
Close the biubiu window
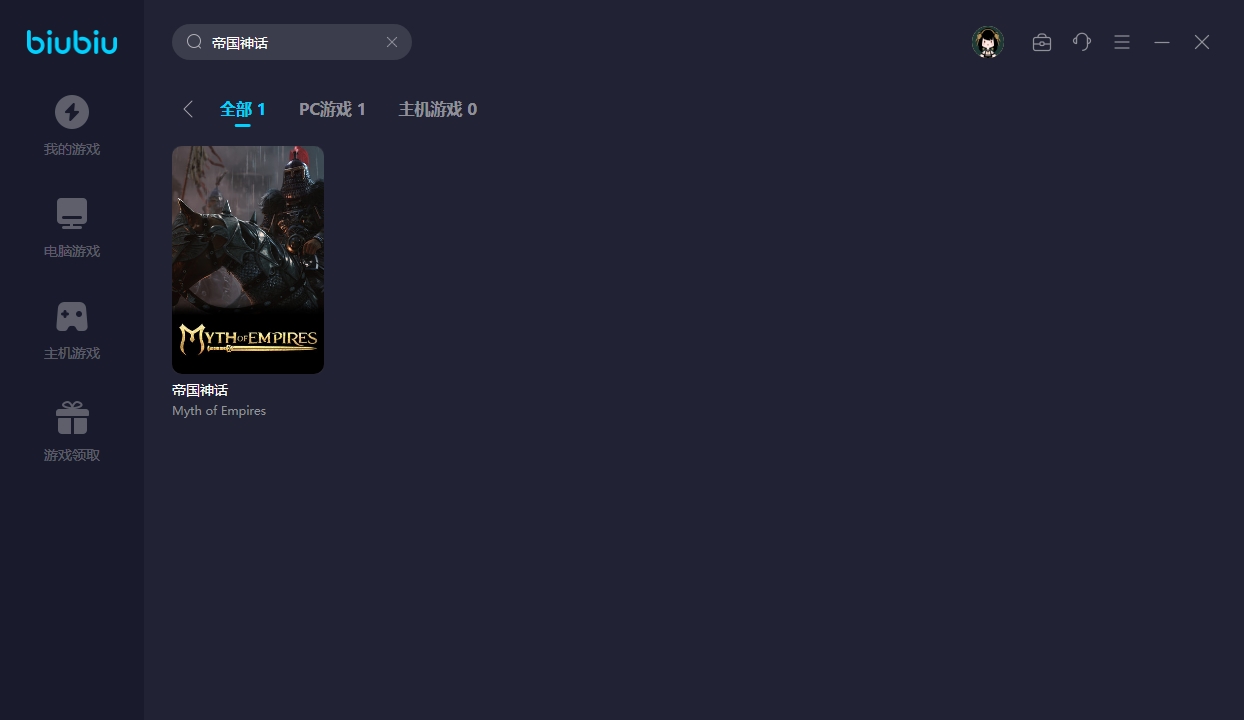[1202, 42]
